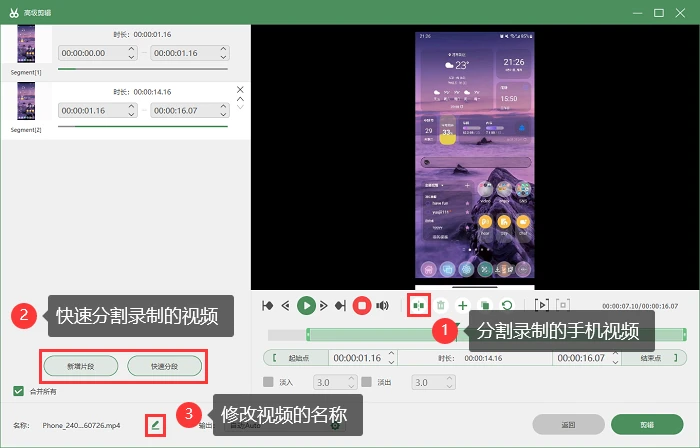The image size is (700, 448).
Task: Mute audio using the speaker icon
Action: pyautogui.click(x=383, y=306)
